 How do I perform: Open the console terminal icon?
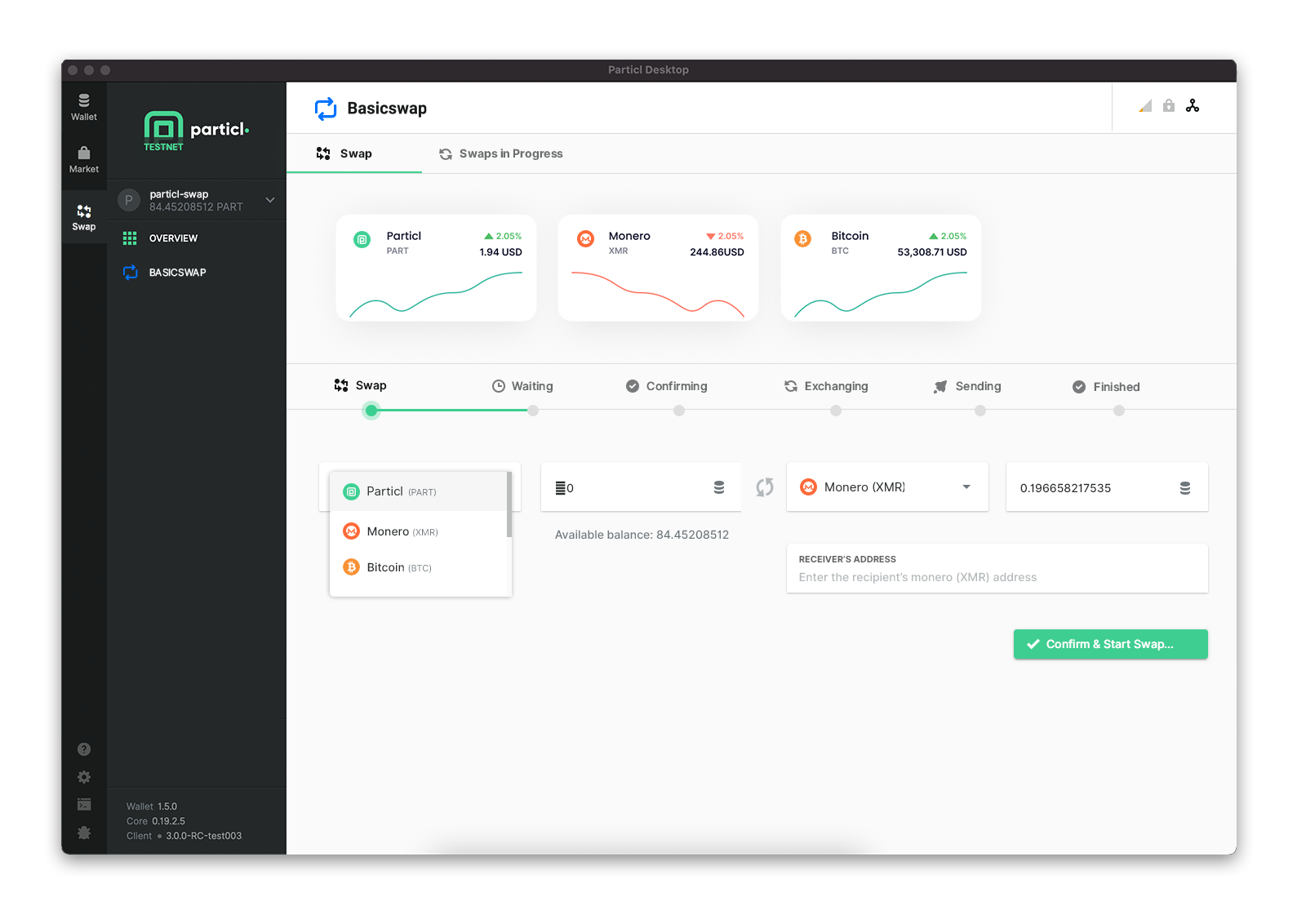click(84, 805)
